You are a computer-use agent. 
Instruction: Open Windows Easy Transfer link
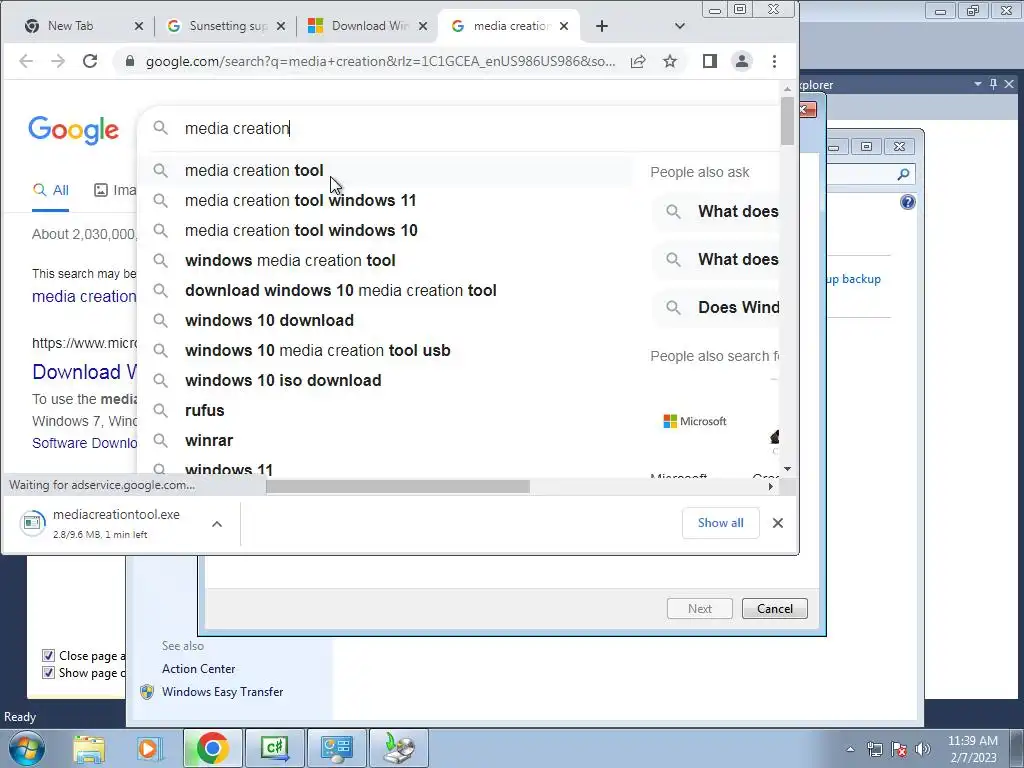tap(222, 692)
